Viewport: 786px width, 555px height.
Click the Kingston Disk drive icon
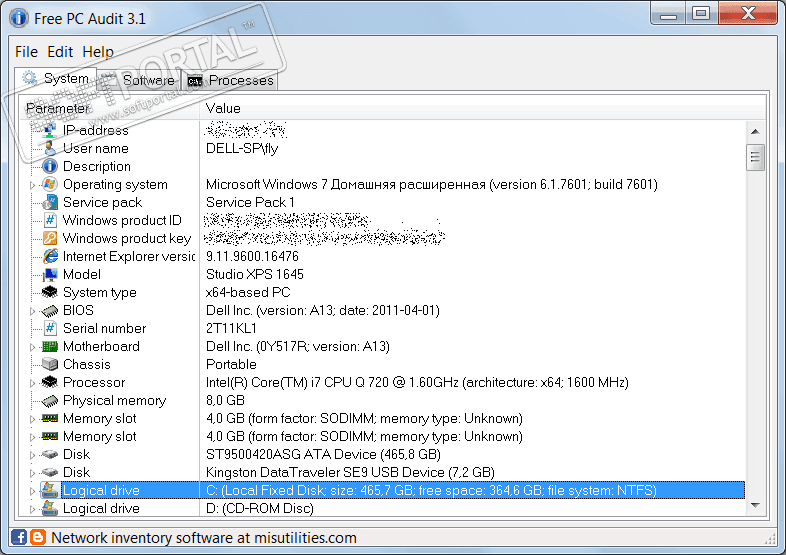click(50, 472)
